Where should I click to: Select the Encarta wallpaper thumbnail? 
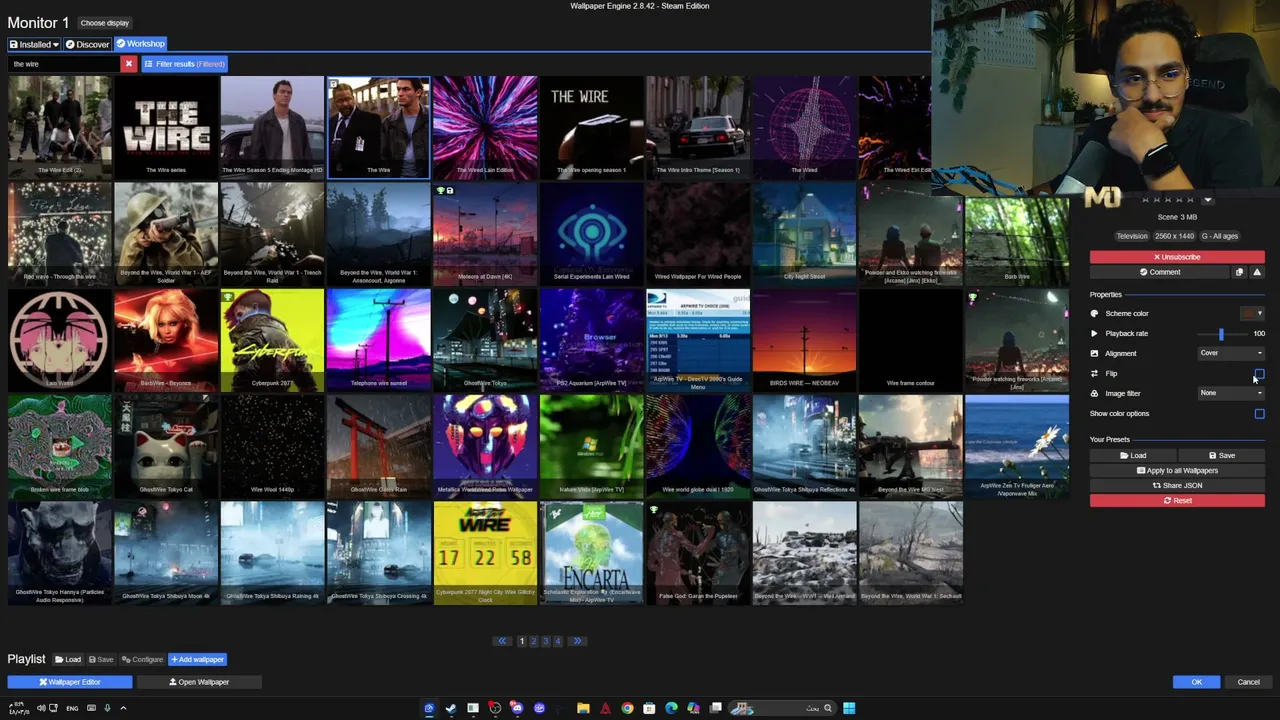point(591,553)
